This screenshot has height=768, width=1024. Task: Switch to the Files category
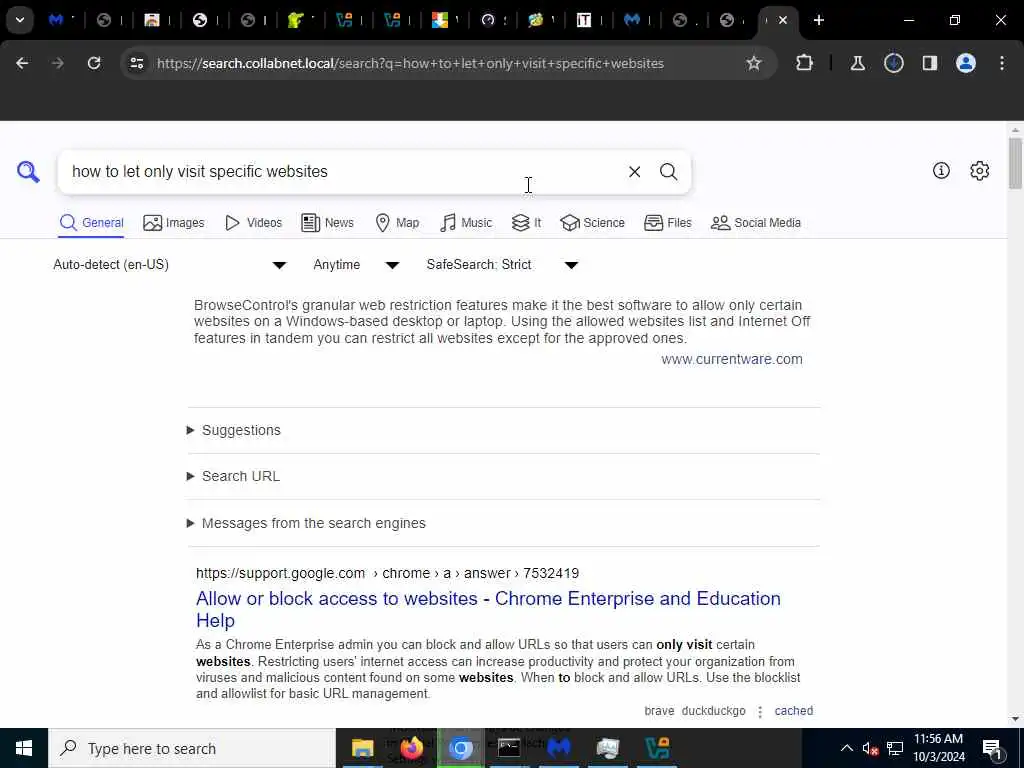coord(667,223)
